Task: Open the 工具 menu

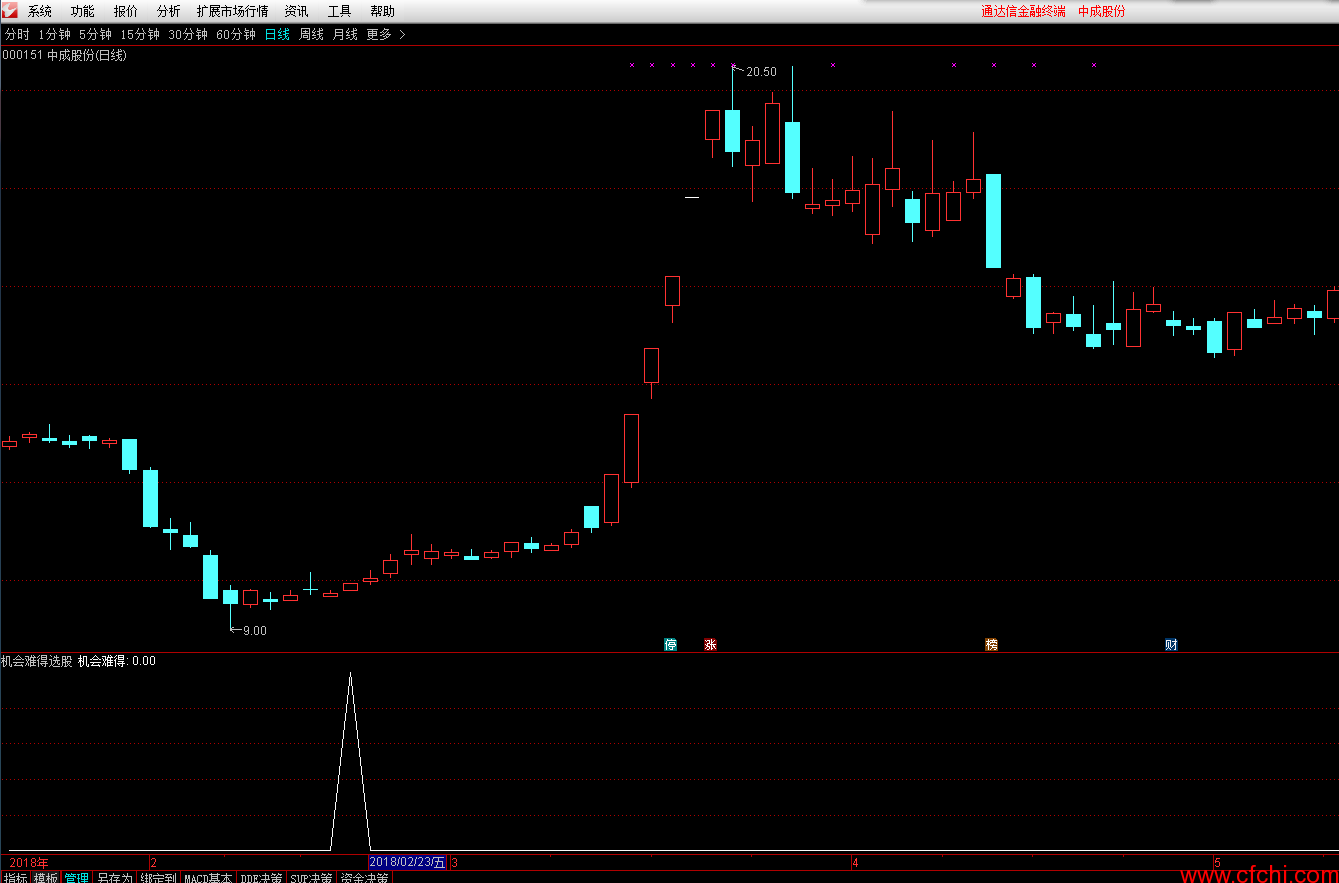Action: pos(339,12)
